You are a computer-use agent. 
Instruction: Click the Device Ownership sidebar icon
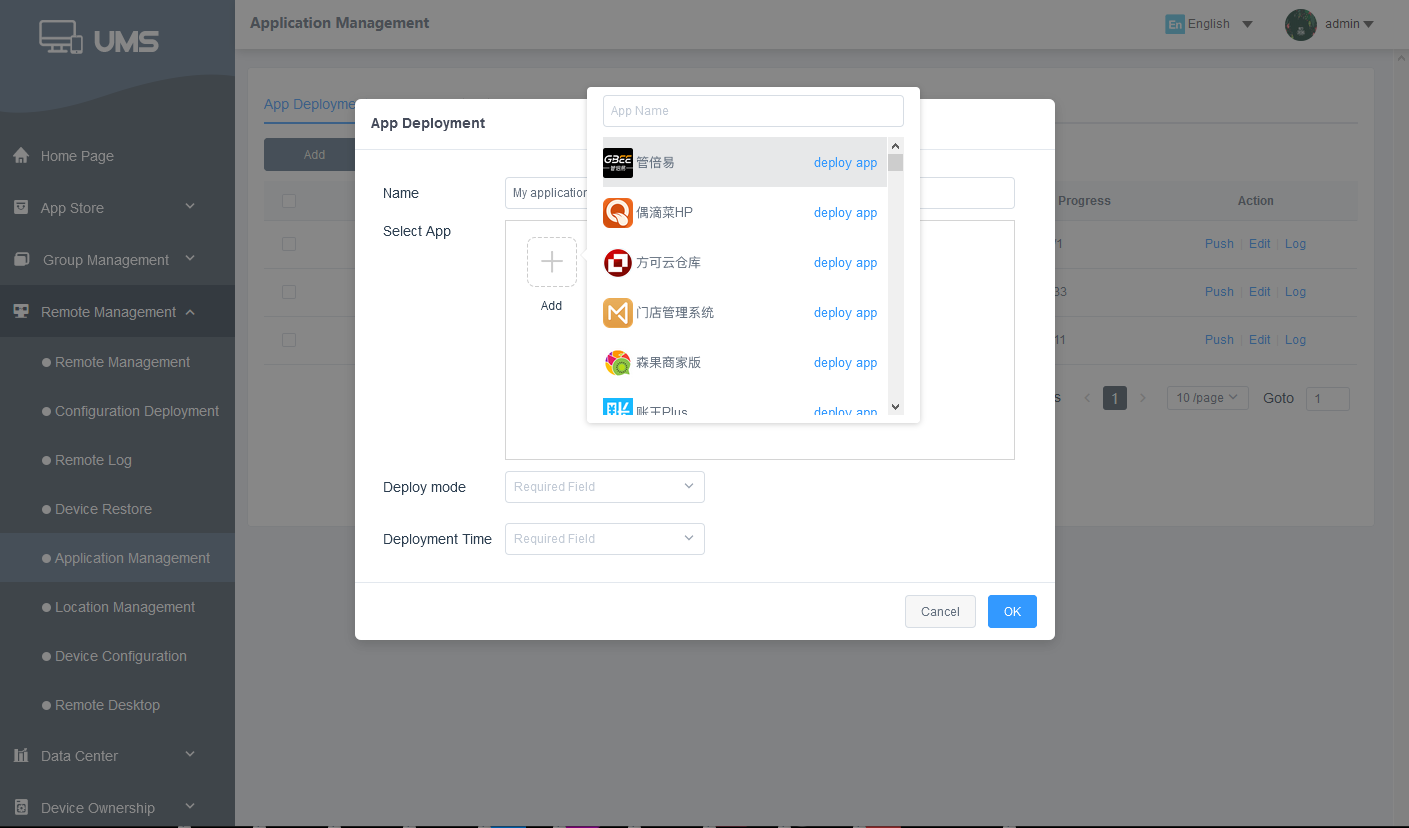click(21, 807)
